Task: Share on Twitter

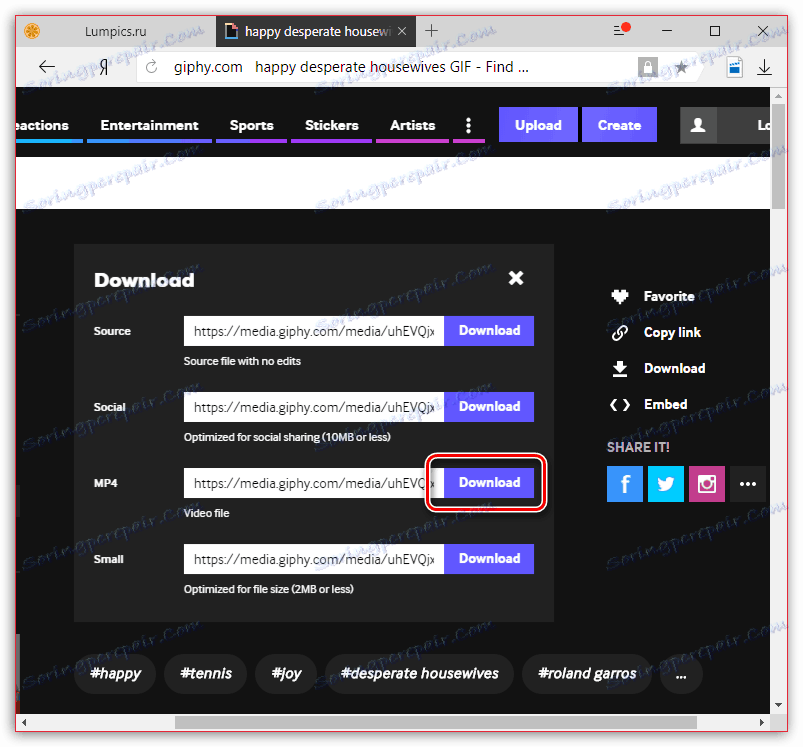Action: (x=666, y=484)
